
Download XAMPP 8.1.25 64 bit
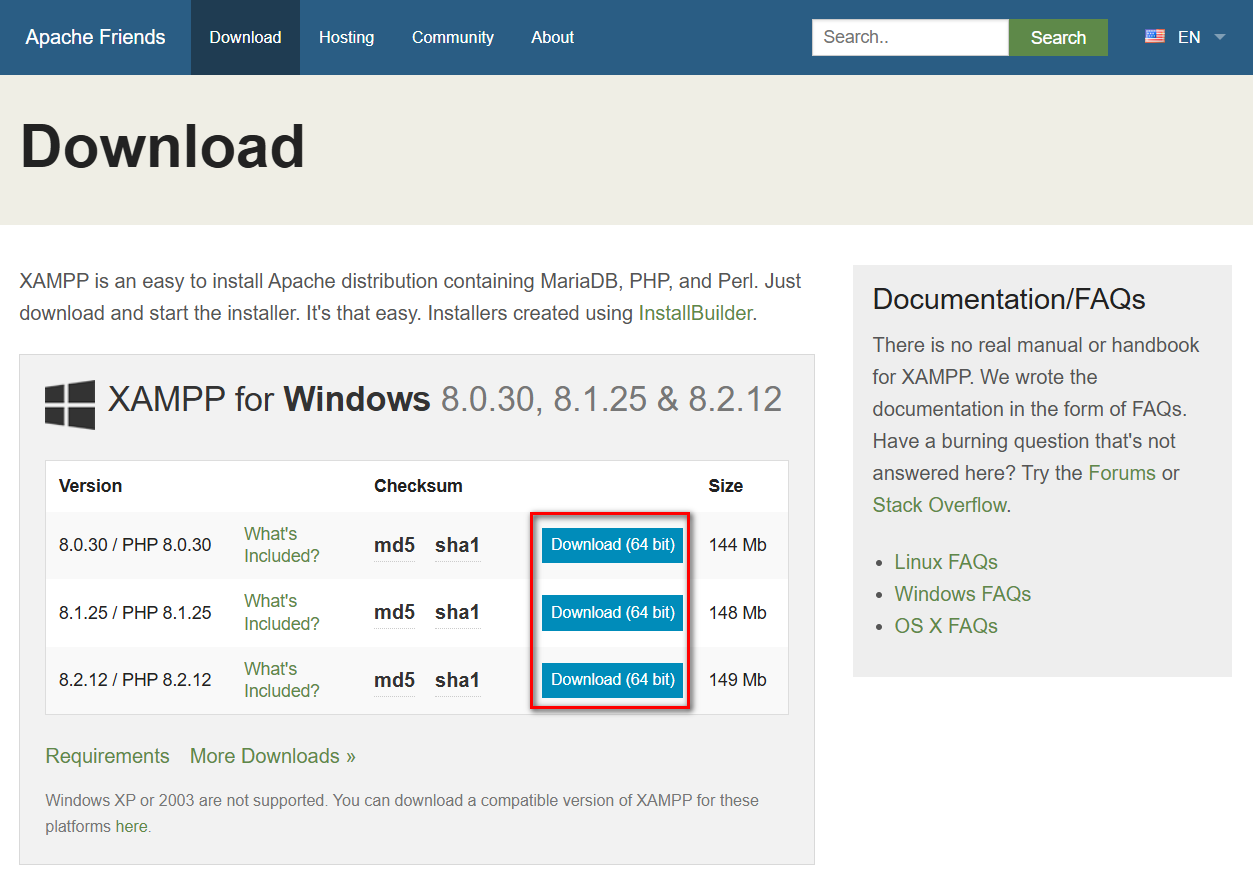pos(612,612)
